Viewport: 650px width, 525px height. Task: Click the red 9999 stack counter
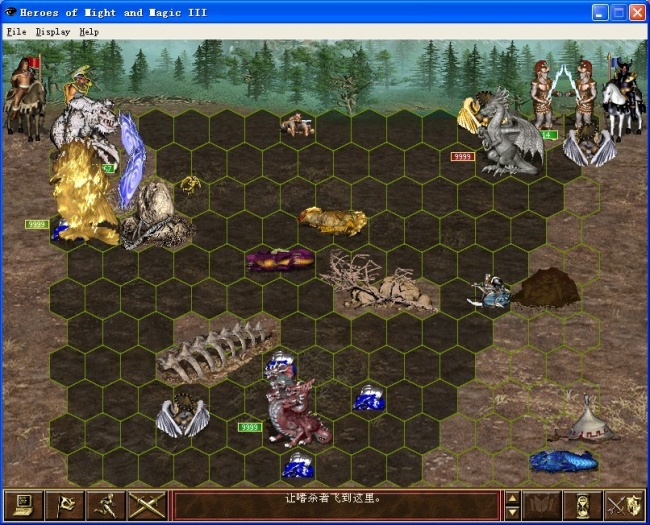463,156
